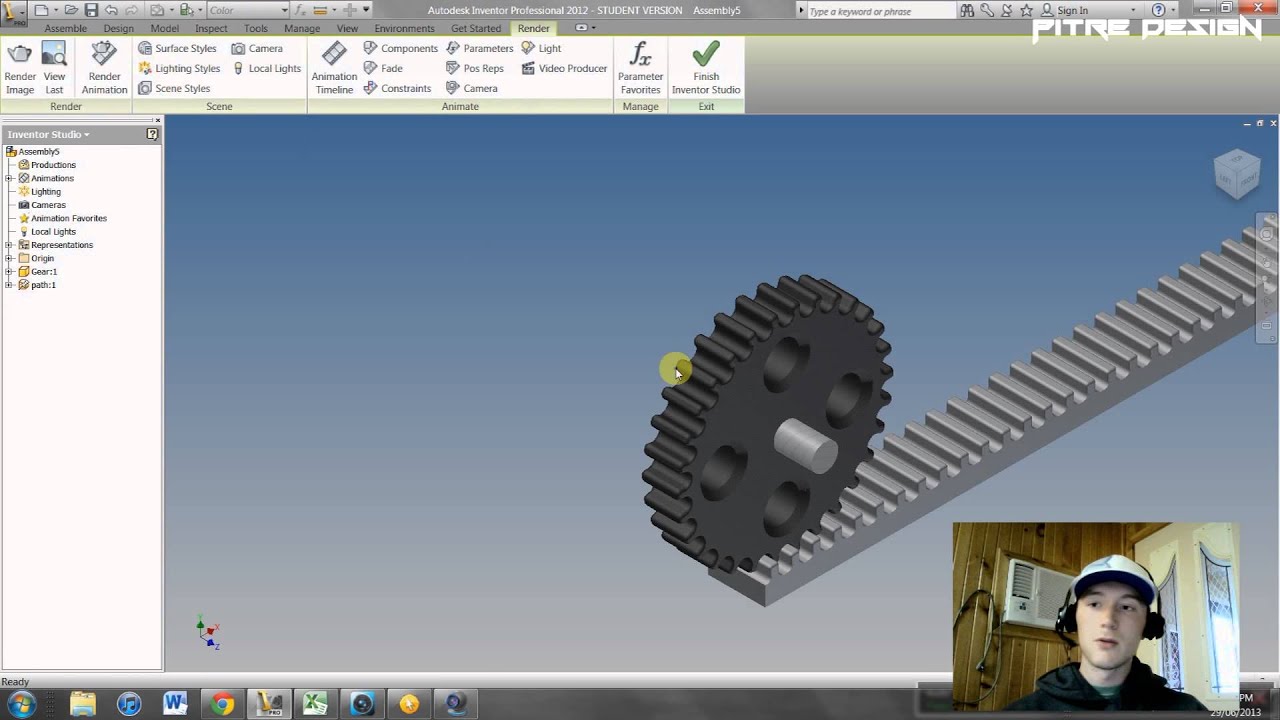Image resolution: width=1280 pixels, height=720 pixels.
Task: Open the Video Producer
Action: coord(564,68)
